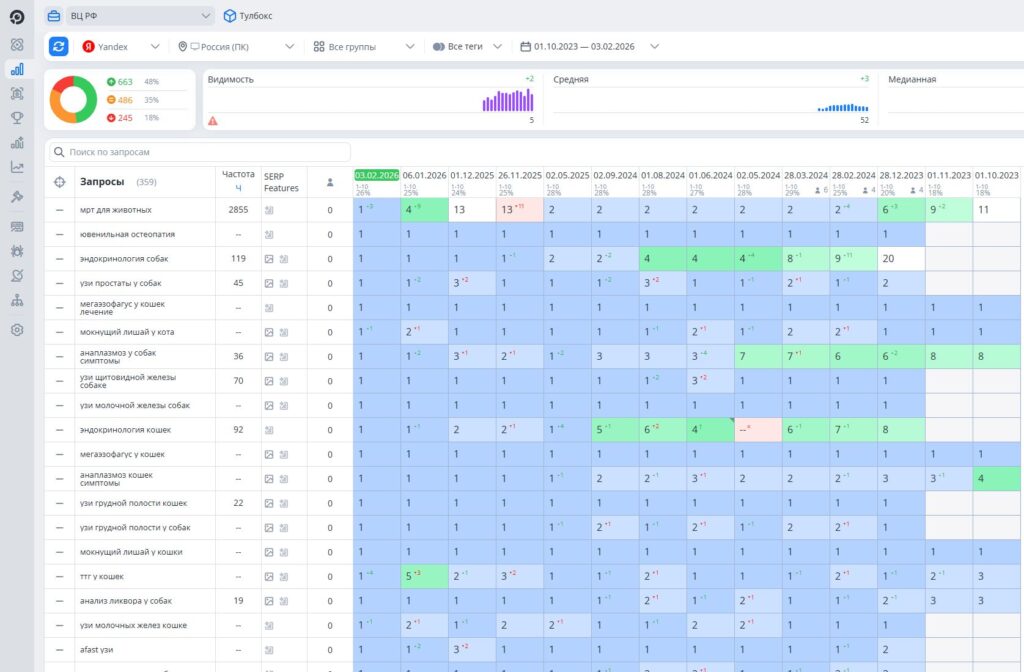Open the trophy icon in the sidebar
Image resolution: width=1024 pixels, height=672 pixels.
17,118
